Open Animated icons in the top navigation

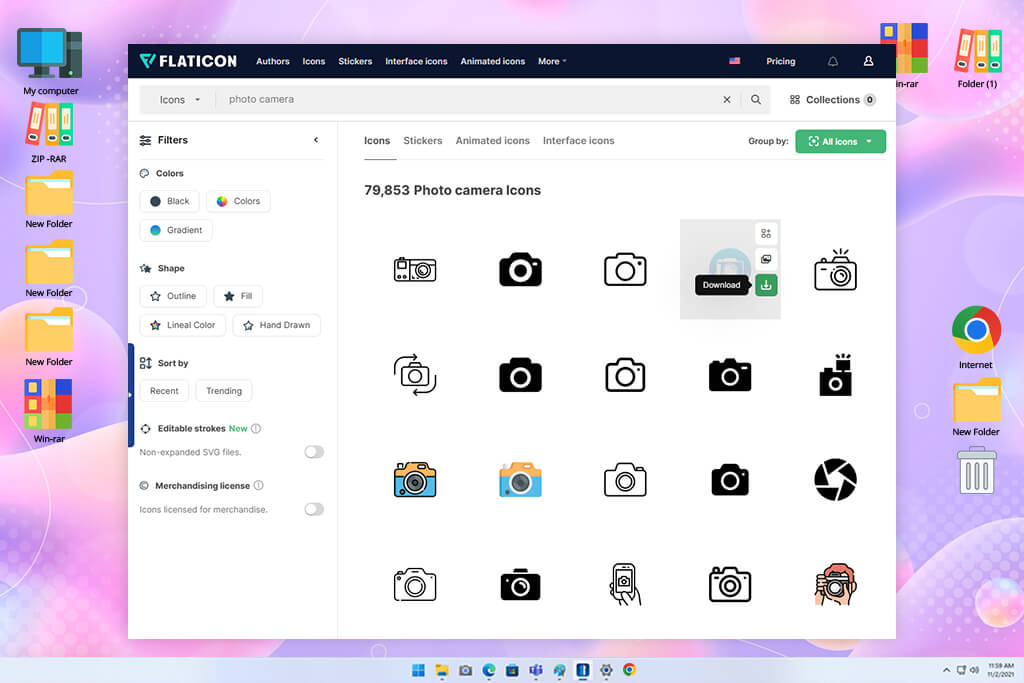pyautogui.click(x=492, y=61)
